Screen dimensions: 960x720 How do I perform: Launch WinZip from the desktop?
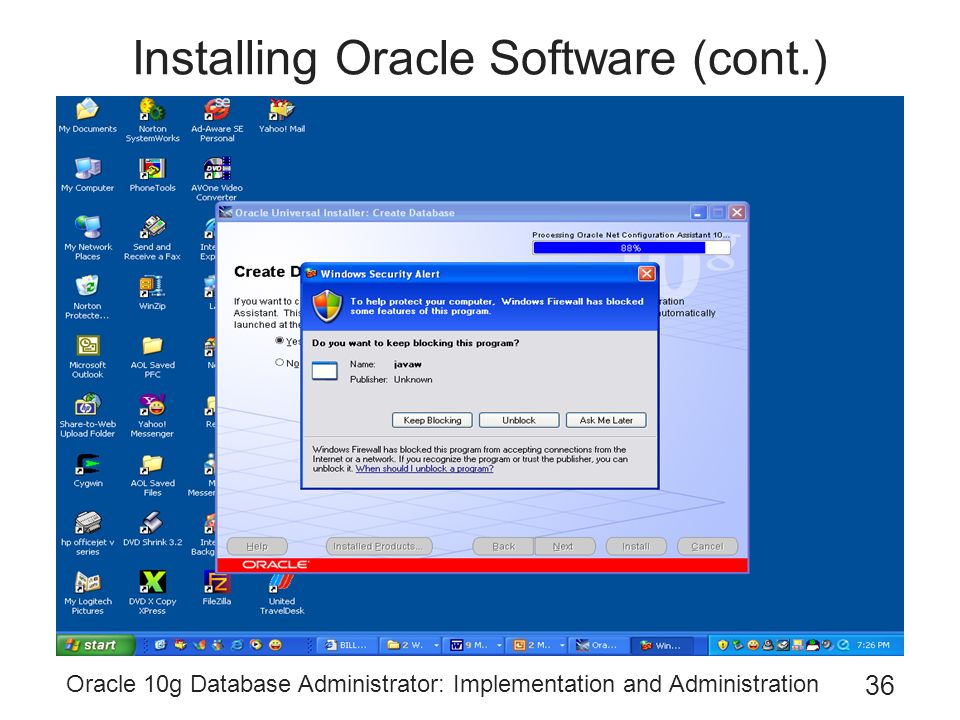(x=152, y=293)
